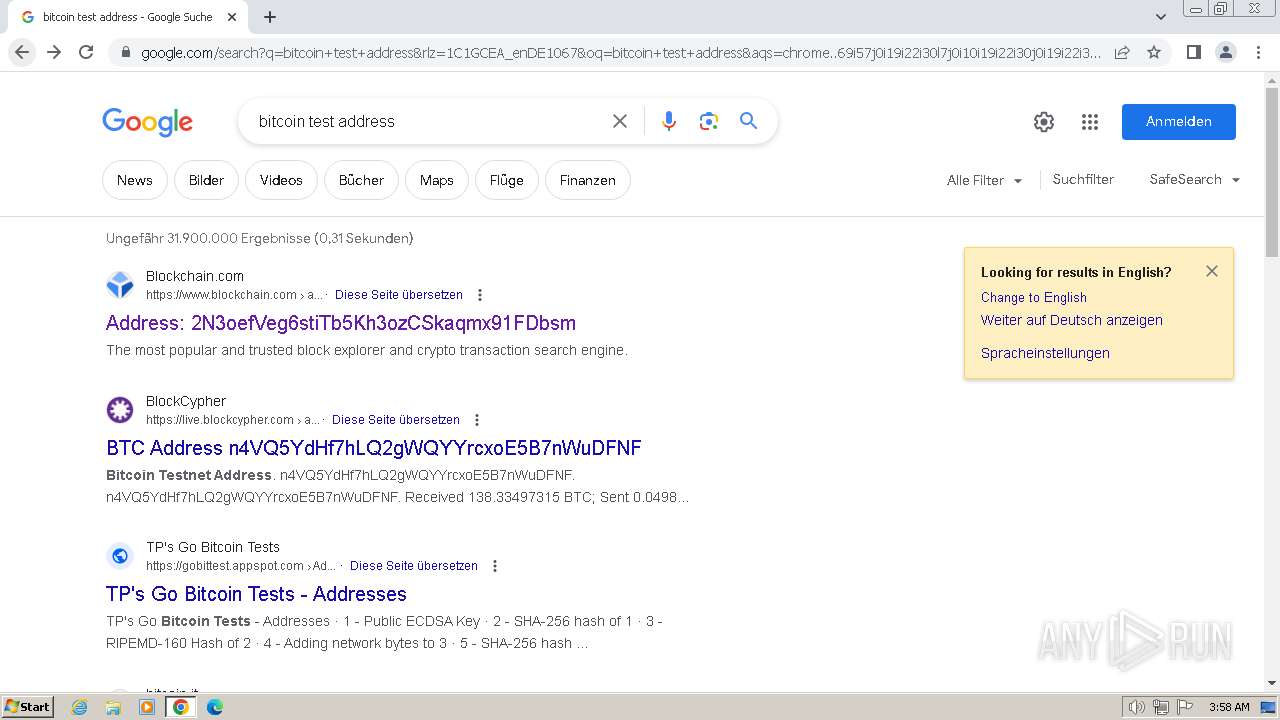Select the Flüge filter tab
The image size is (1280, 720).
click(507, 180)
